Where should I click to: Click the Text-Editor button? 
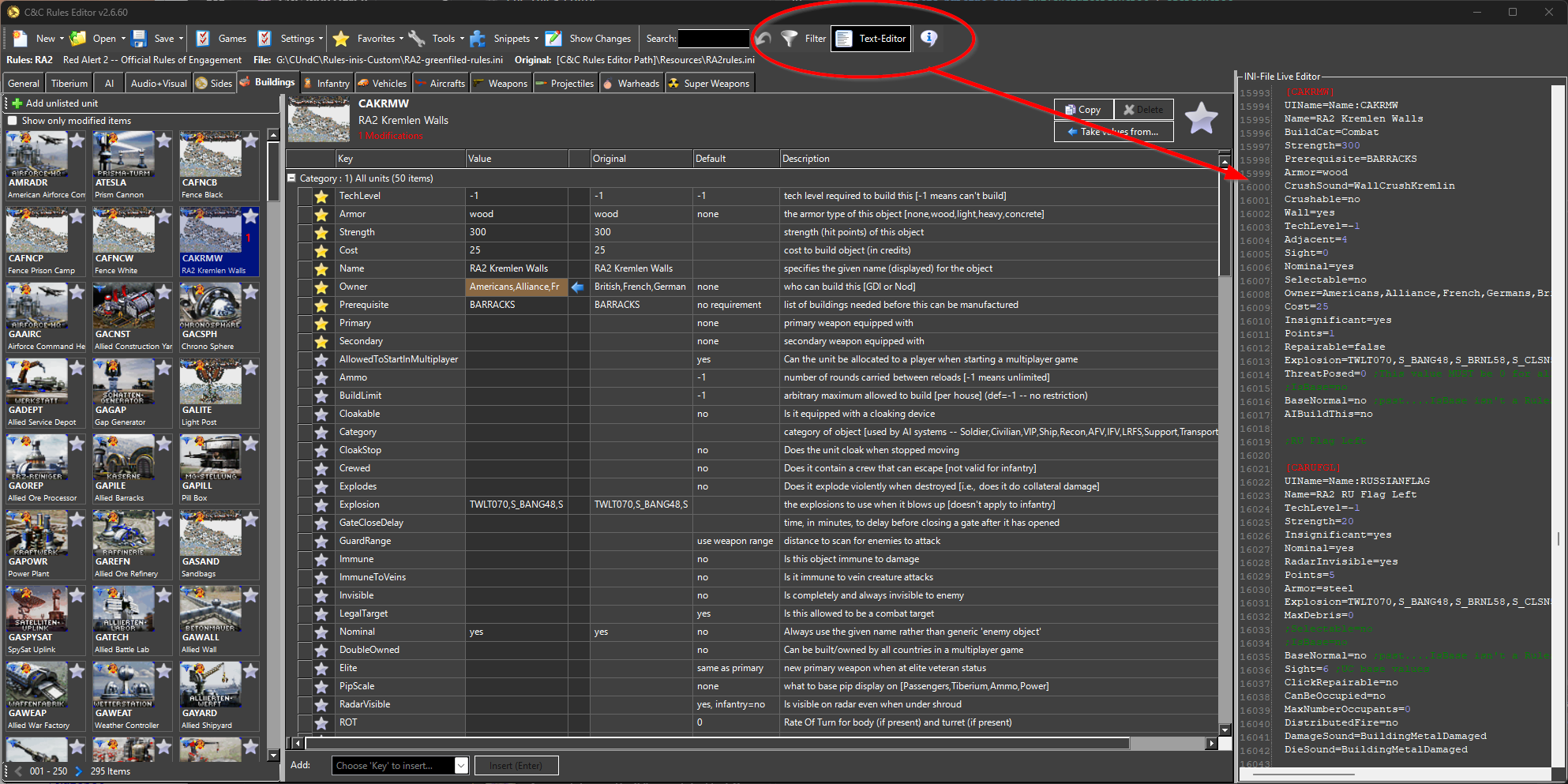click(872, 39)
